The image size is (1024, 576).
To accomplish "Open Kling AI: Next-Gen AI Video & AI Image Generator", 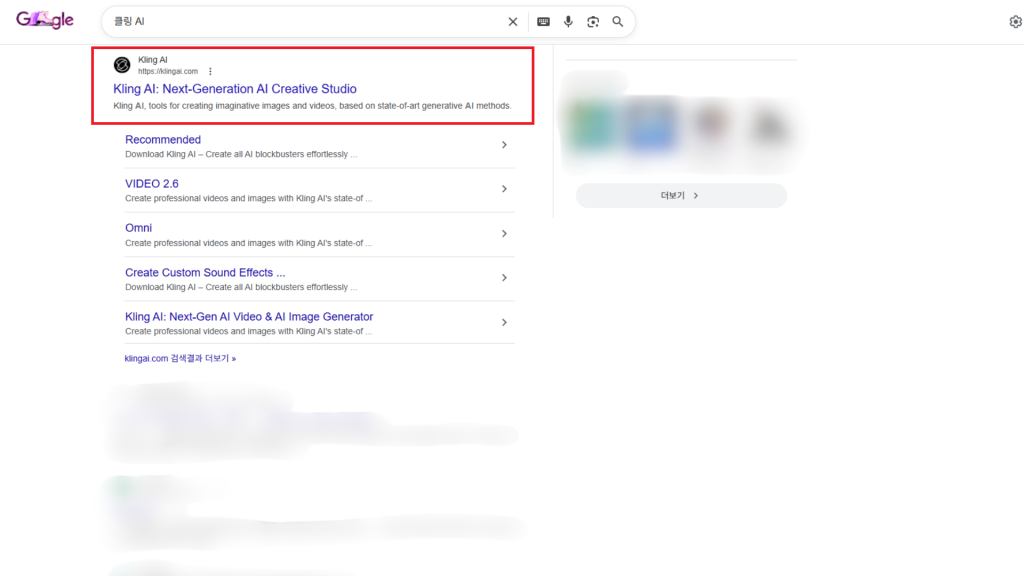I will 249,317.
